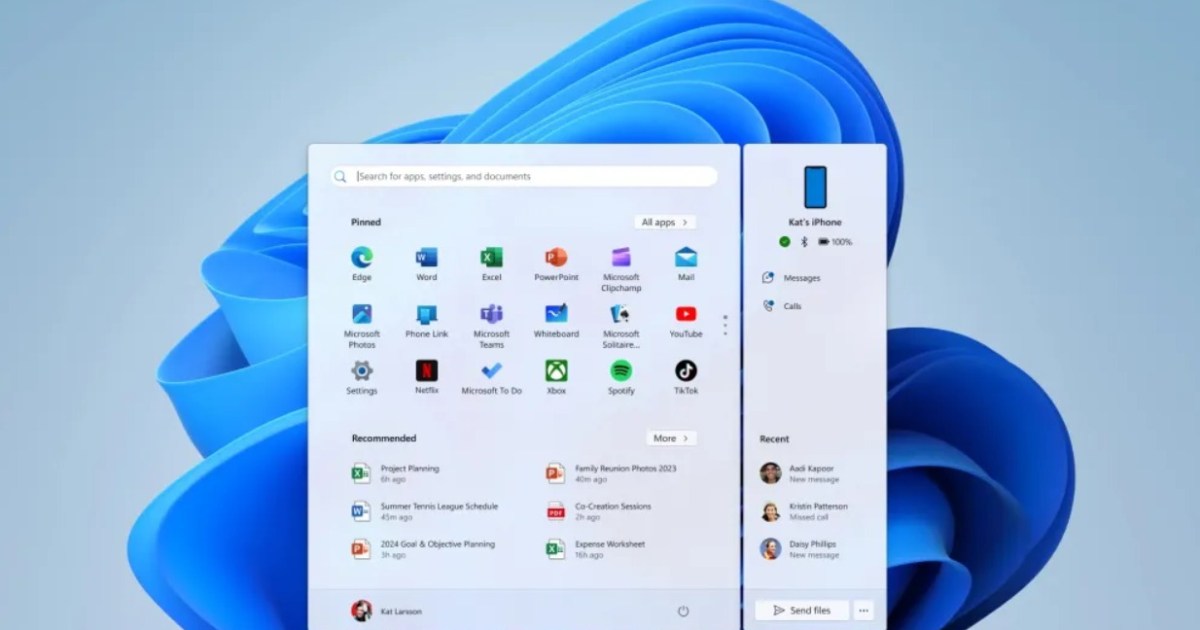
Task: Open the Project Planning recommended file
Action: pos(396,473)
